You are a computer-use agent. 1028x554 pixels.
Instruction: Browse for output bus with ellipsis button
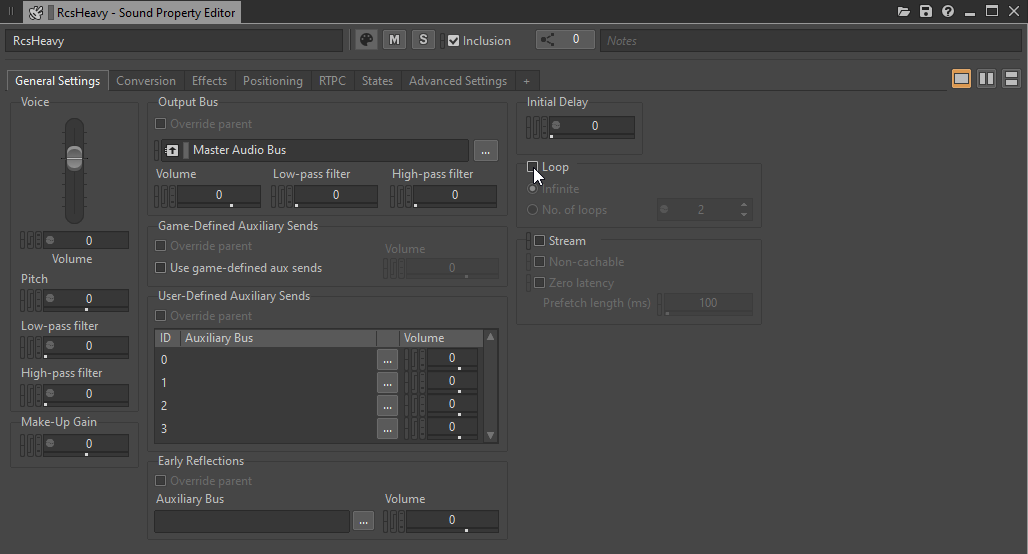click(486, 150)
